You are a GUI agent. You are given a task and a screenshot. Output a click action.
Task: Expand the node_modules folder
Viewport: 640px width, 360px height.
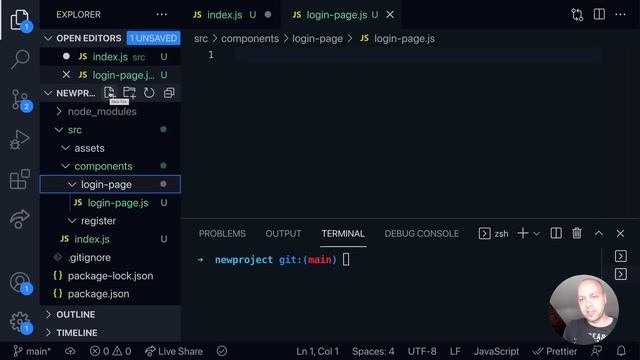(x=102, y=111)
